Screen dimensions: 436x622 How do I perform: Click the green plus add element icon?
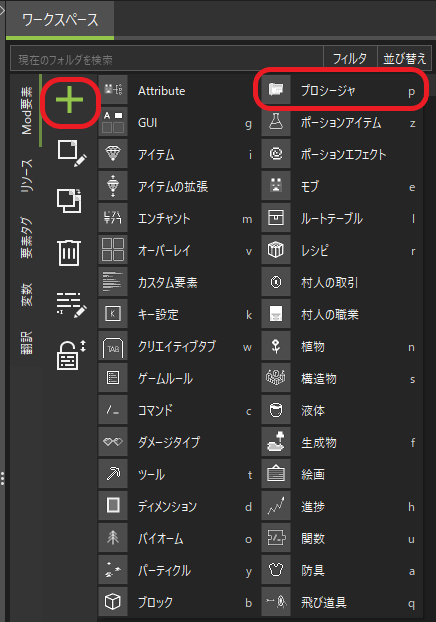pyautogui.click(x=69, y=100)
